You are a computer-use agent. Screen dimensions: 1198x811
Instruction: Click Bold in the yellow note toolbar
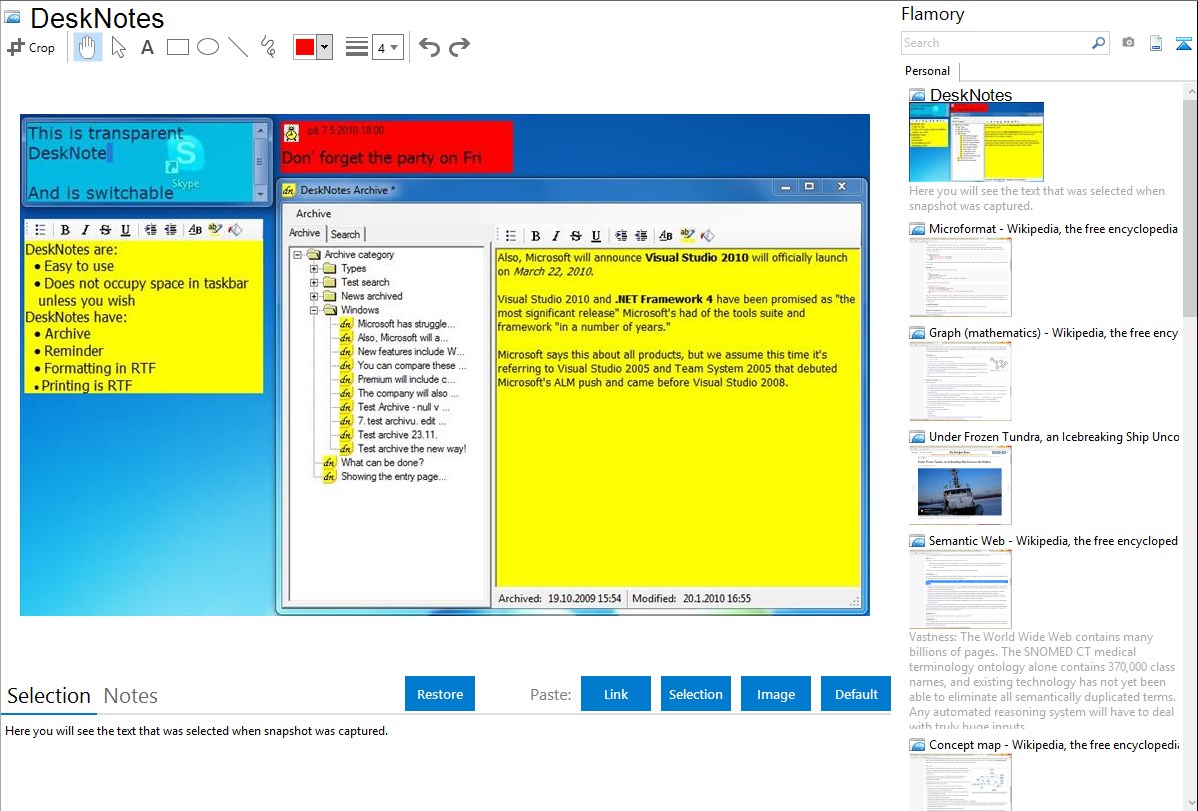pyautogui.click(x=65, y=230)
